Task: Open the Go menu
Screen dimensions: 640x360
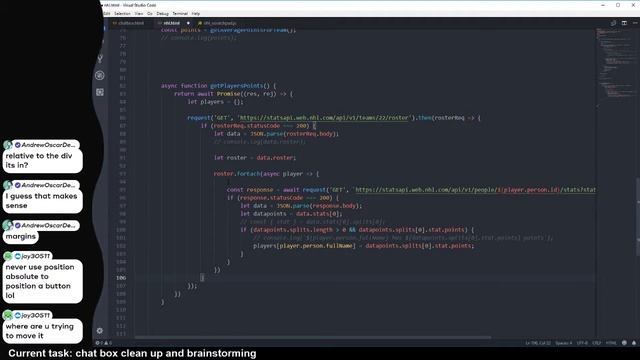Action: coord(150,13)
